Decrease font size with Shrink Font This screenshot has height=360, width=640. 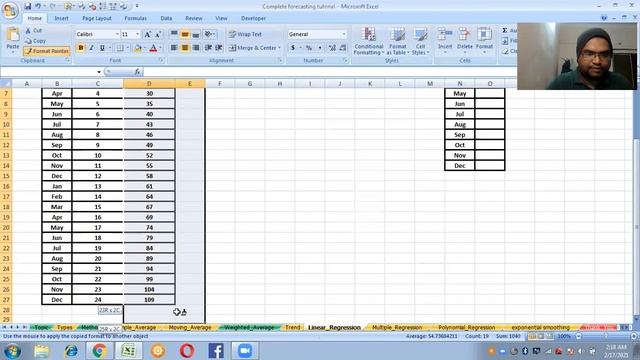coord(158,34)
